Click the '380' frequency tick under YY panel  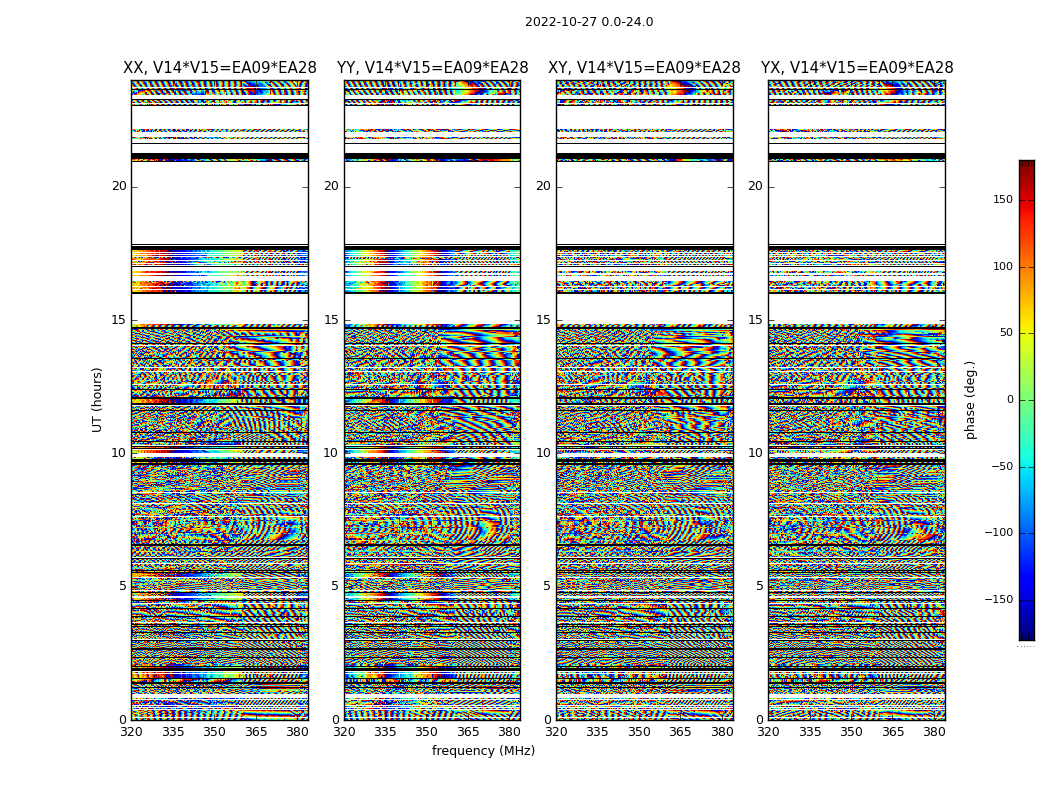click(x=510, y=732)
